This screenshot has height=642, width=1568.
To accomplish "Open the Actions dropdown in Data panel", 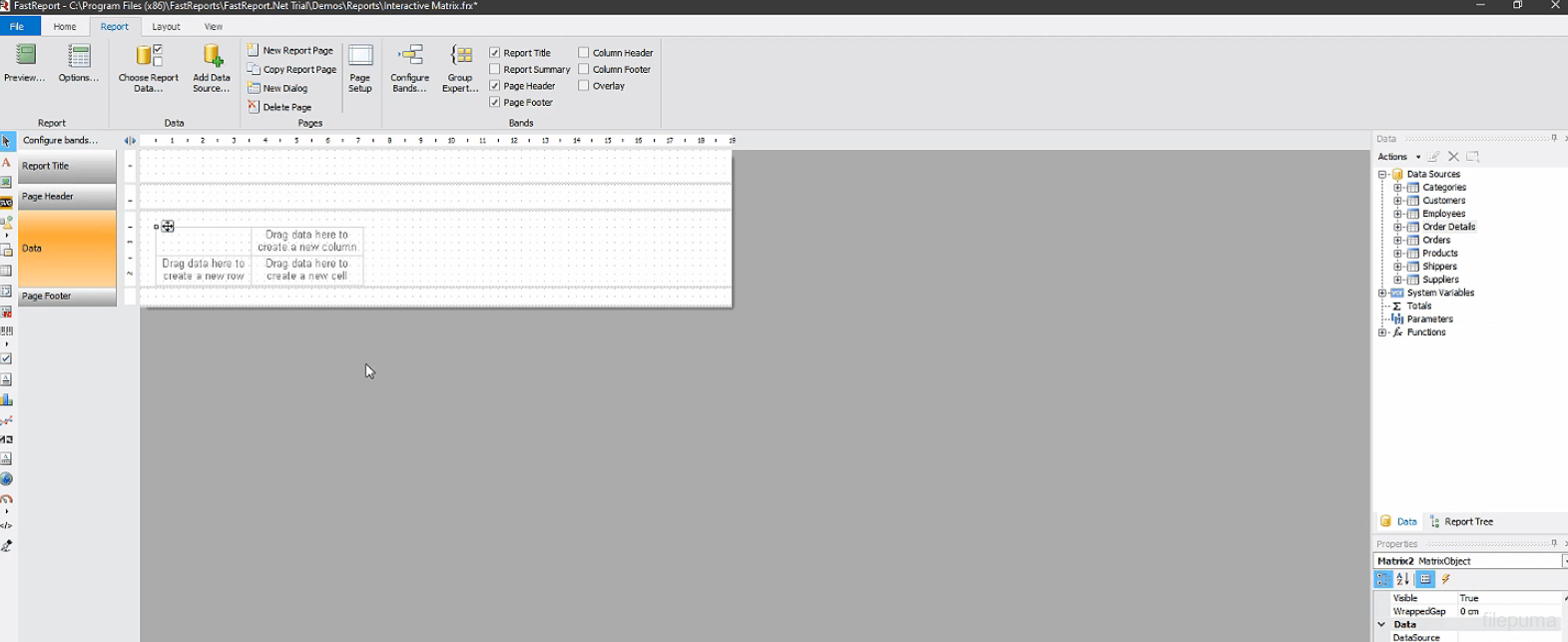I will pos(1398,157).
